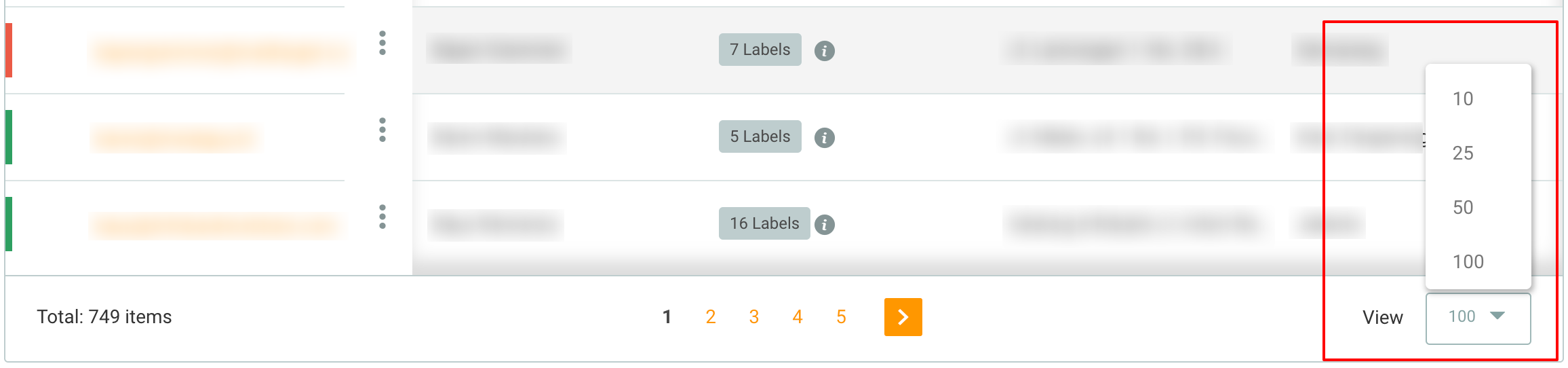1568x368 pixels.
Task: Open page 4 of the results
Action: [x=798, y=317]
